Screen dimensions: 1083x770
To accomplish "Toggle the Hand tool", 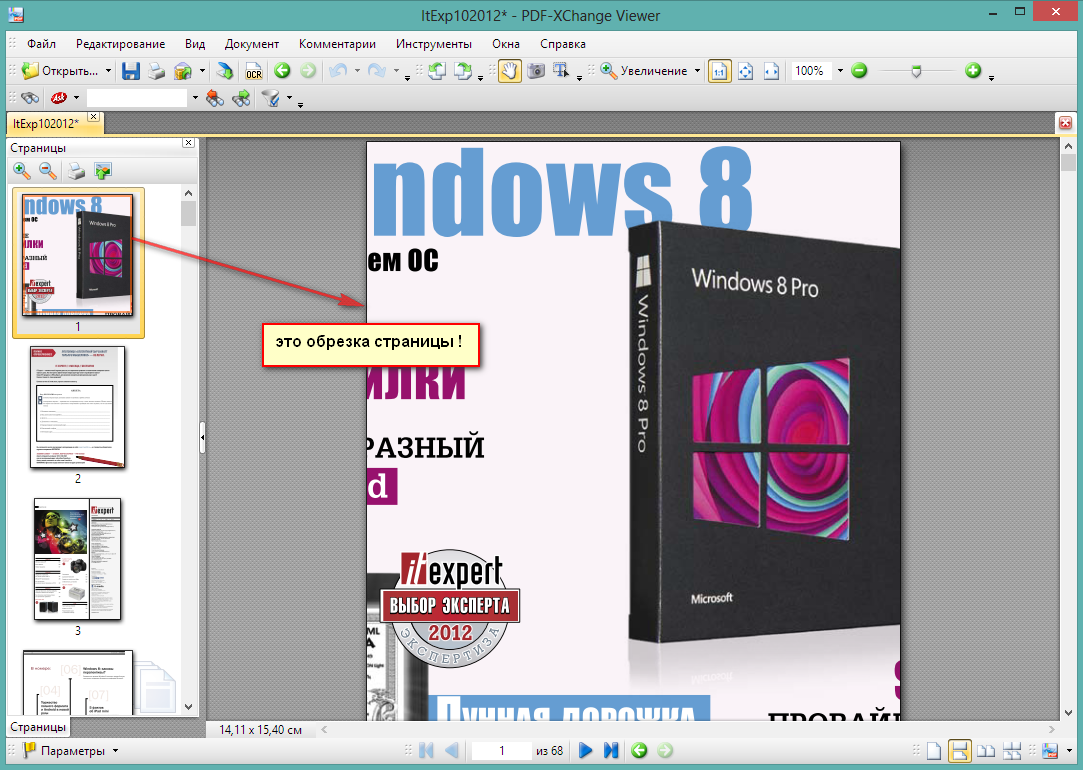I will pos(509,70).
